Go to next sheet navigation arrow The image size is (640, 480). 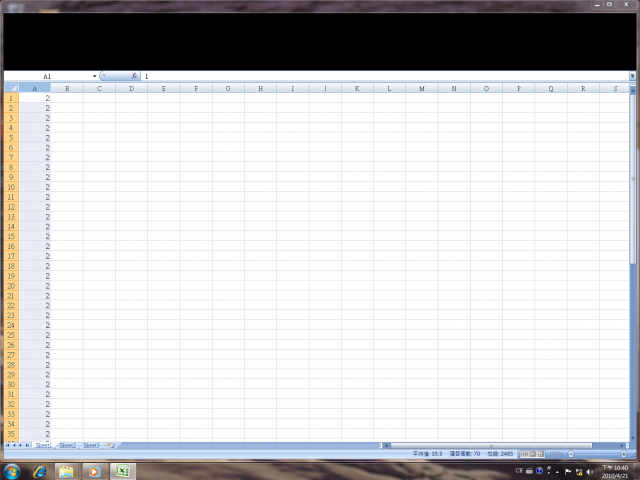point(20,445)
